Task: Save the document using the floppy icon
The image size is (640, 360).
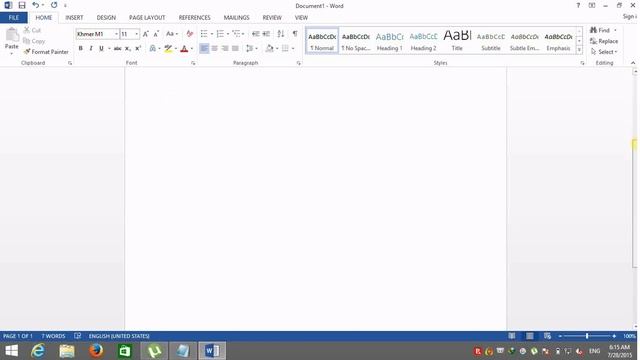Action: pyautogui.click(x=22, y=5)
